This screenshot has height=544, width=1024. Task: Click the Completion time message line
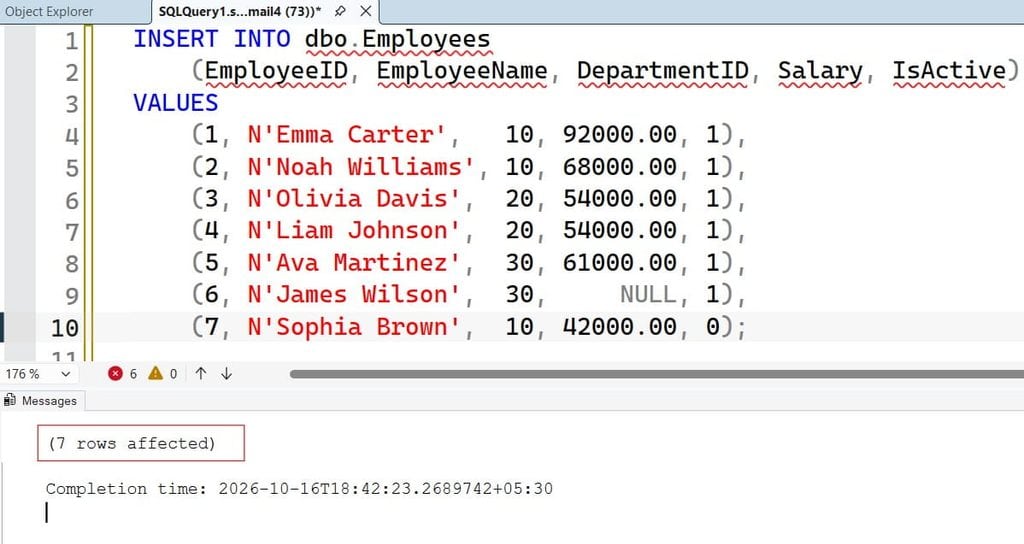tap(299, 488)
